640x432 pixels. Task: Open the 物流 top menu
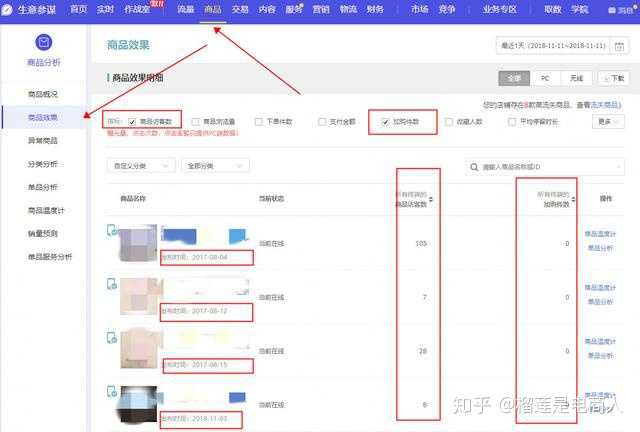click(348, 9)
